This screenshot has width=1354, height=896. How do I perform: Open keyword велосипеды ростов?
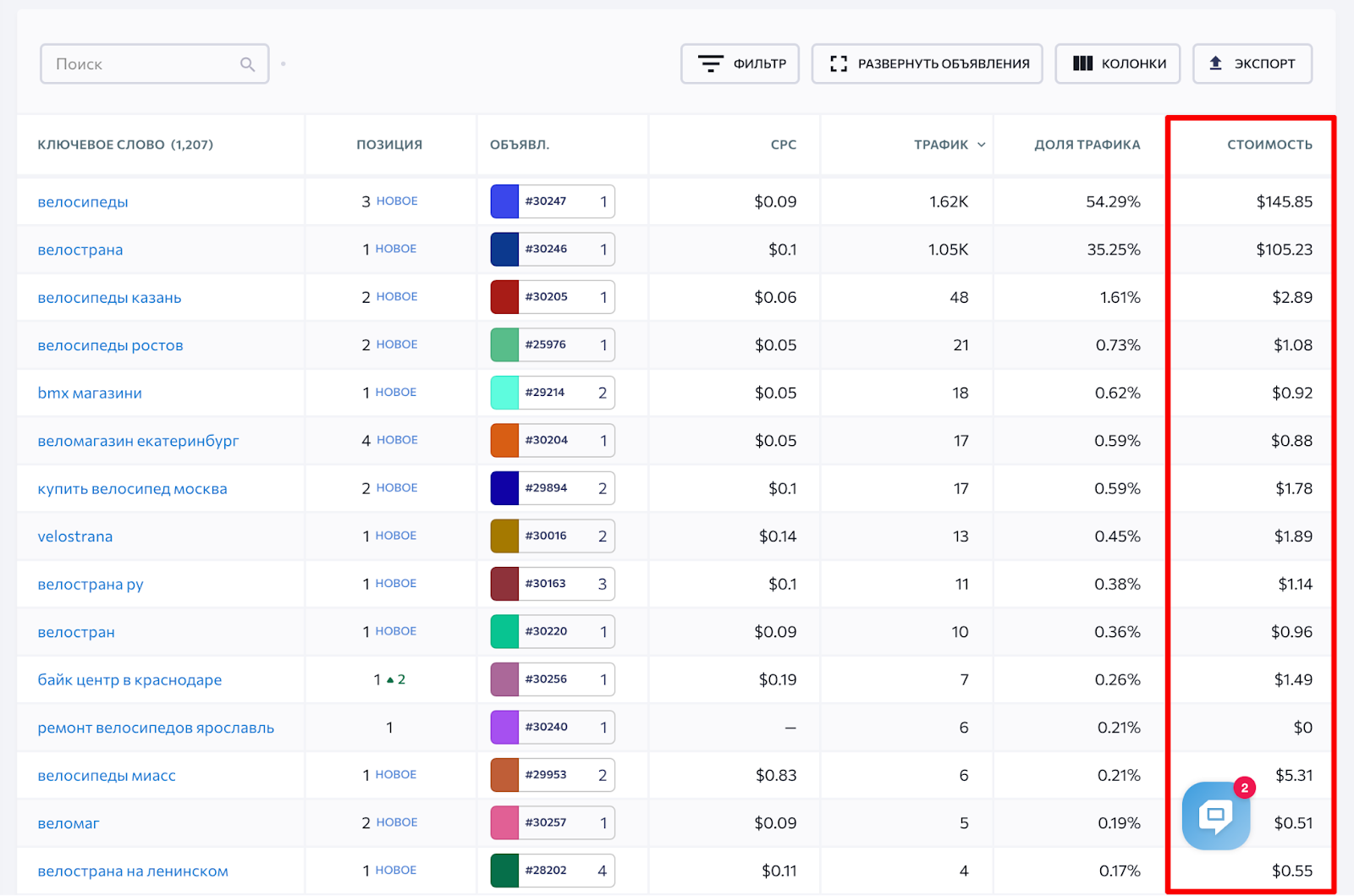(x=110, y=345)
